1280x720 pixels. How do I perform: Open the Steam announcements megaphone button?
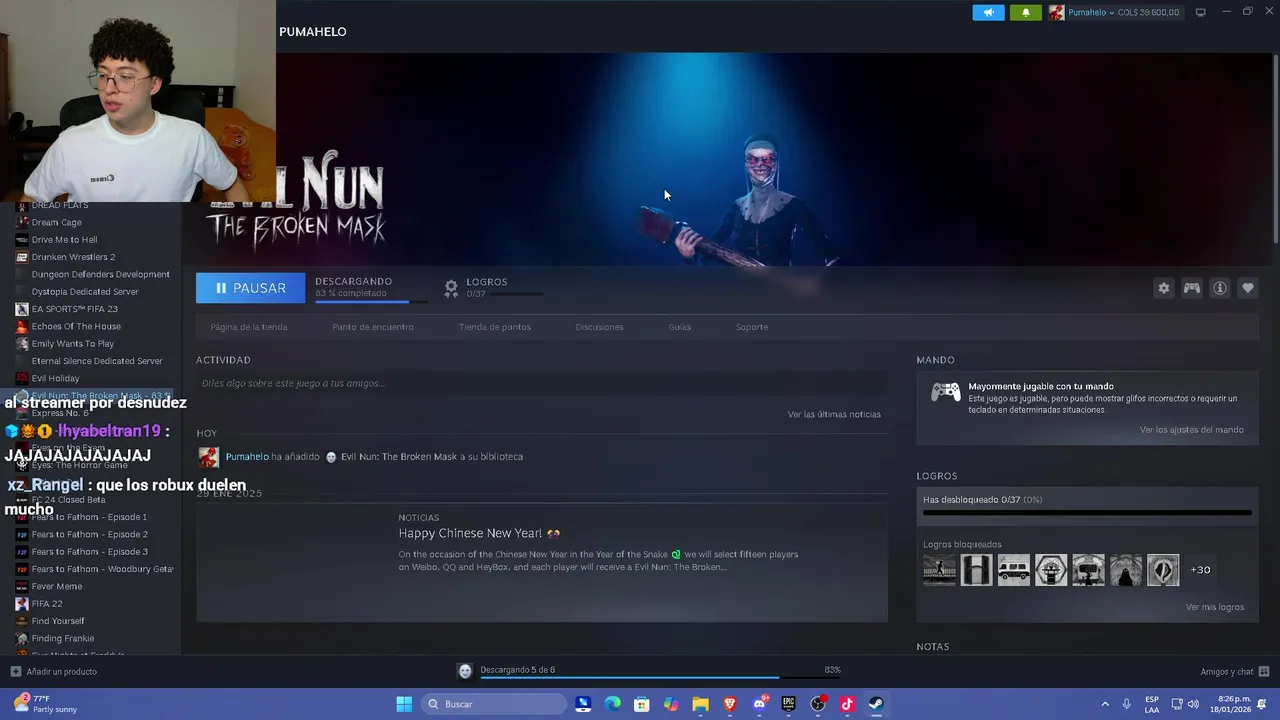pyautogui.click(x=988, y=13)
